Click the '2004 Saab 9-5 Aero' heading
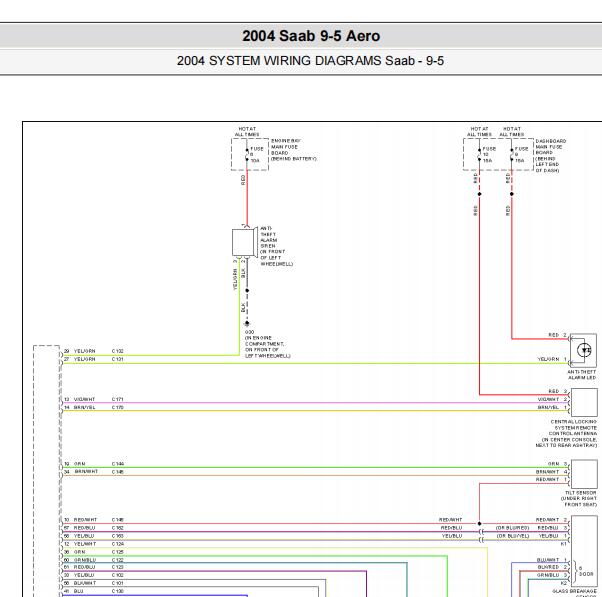This screenshot has width=602, height=597. pyautogui.click(x=311, y=36)
